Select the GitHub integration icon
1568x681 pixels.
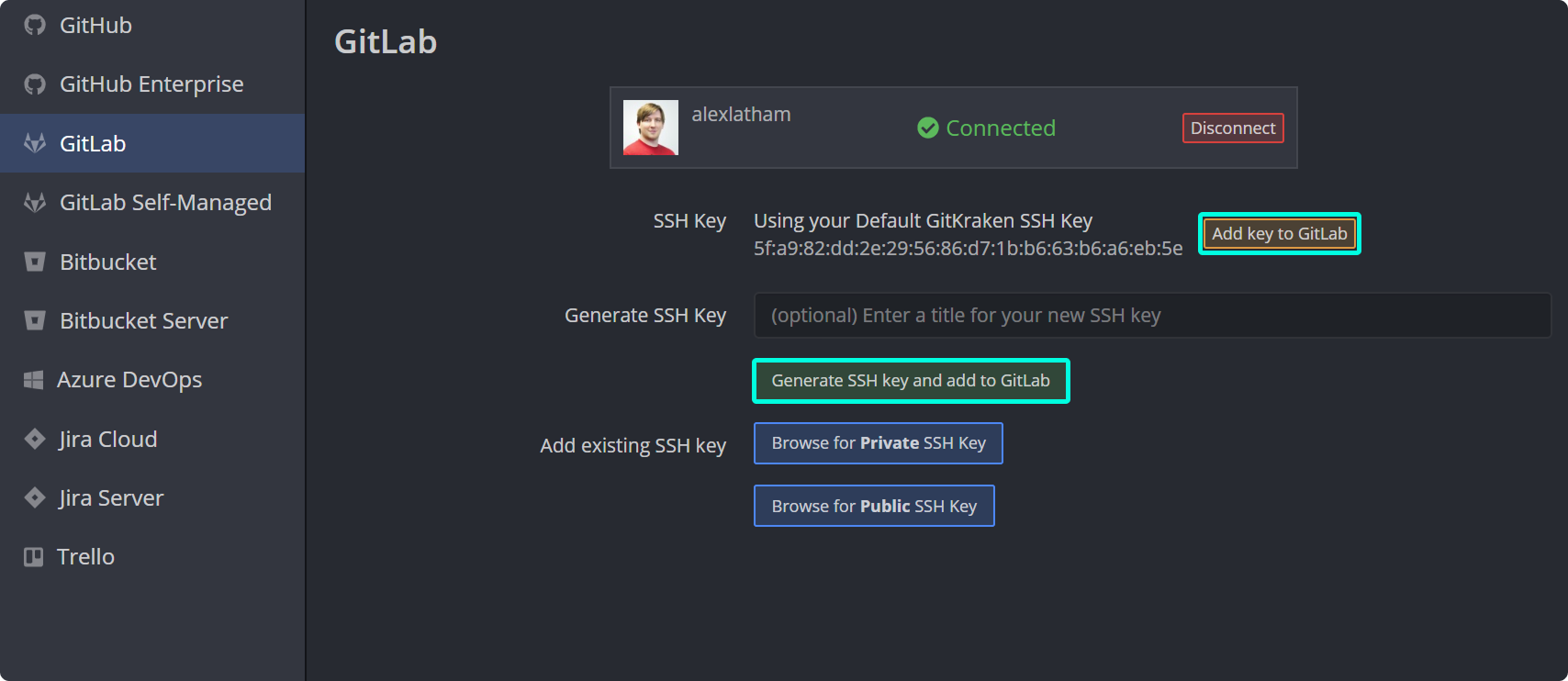coord(34,25)
